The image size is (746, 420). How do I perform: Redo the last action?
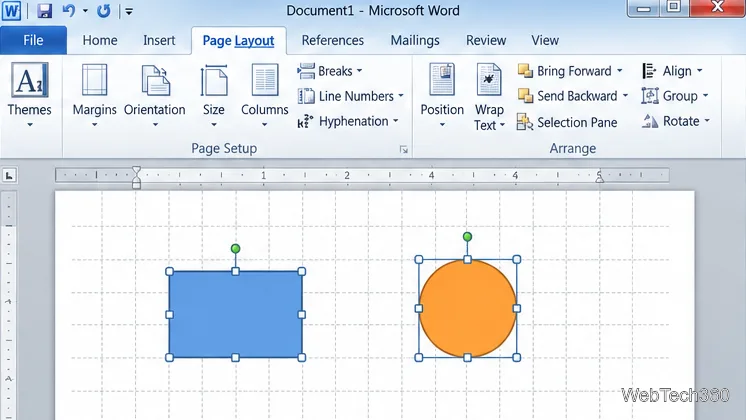(x=103, y=10)
